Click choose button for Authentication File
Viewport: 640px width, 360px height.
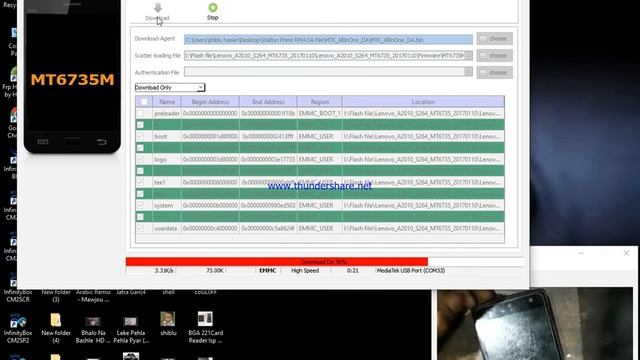pyautogui.click(x=494, y=72)
